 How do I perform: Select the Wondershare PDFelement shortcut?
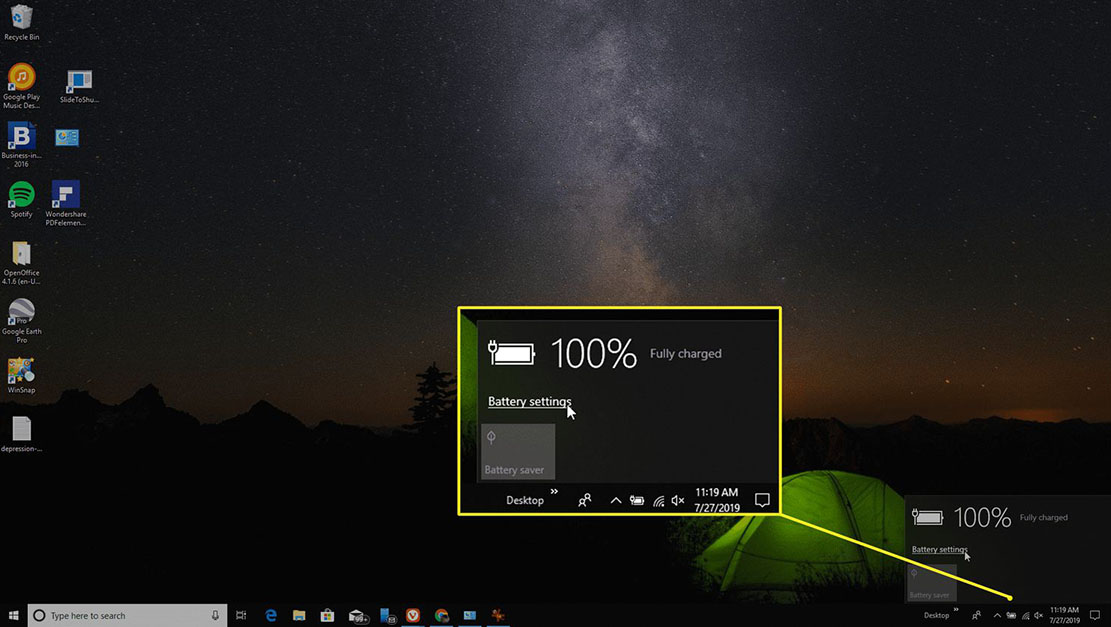[x=65, y=203]
